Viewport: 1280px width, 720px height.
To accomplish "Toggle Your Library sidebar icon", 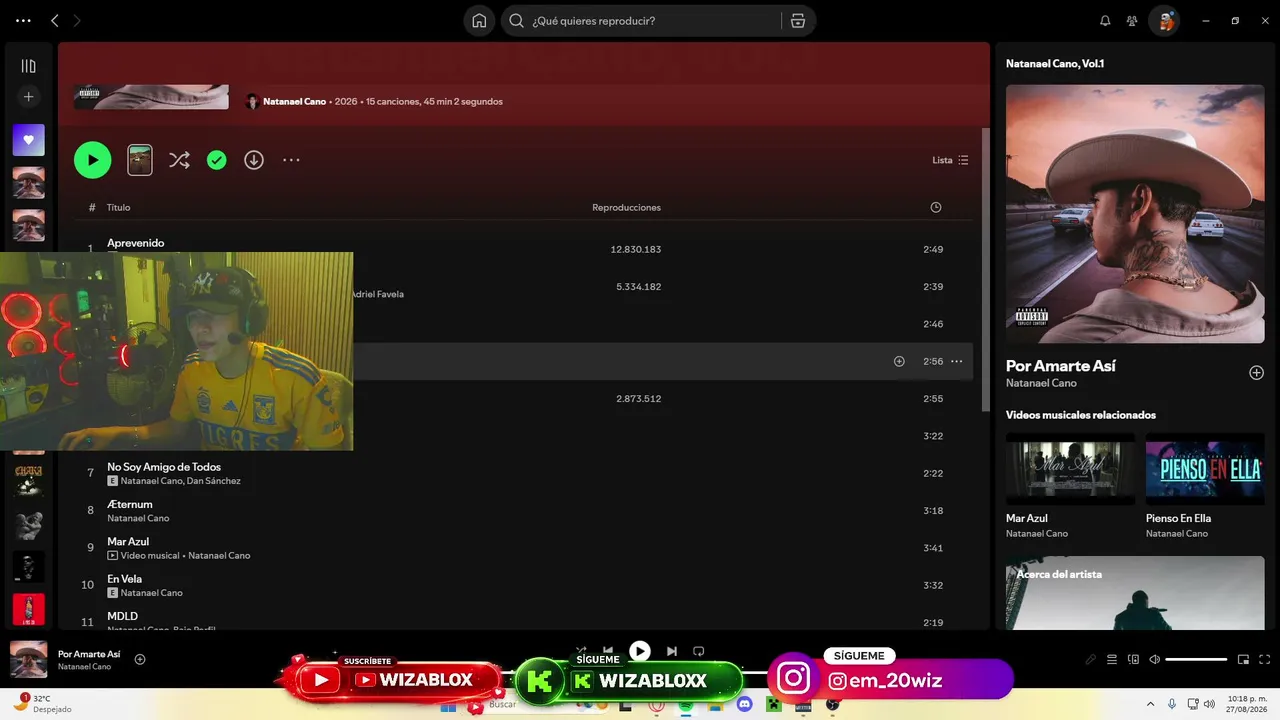I will click(x=28, y=66).
